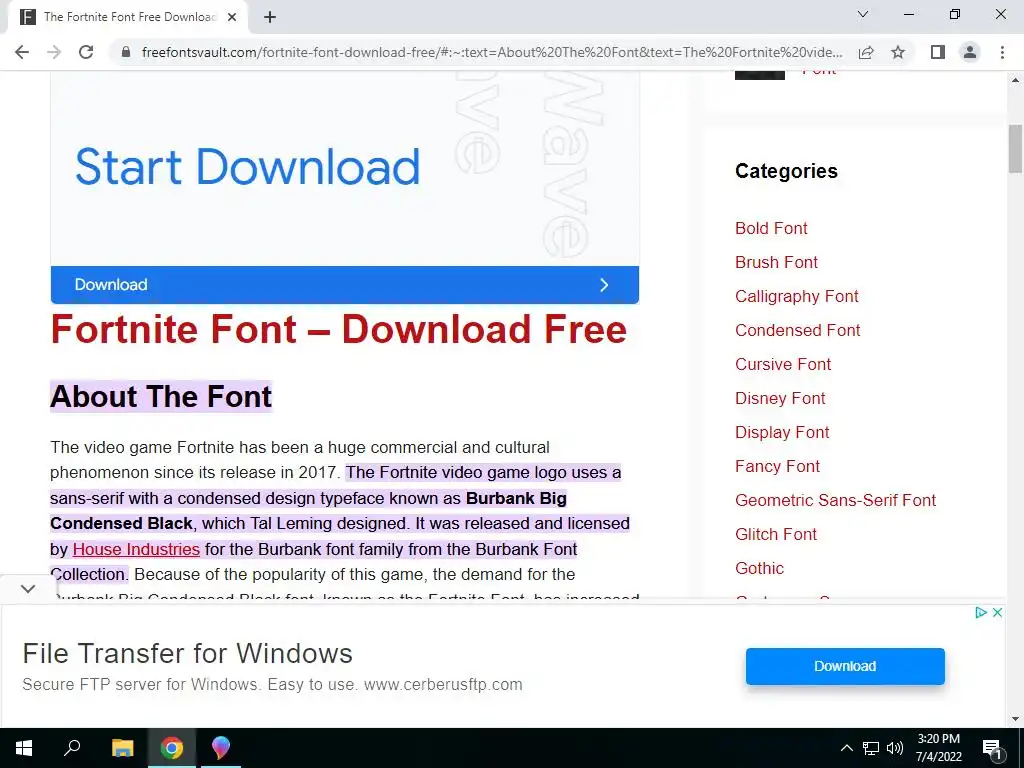Open the Calligraphy Font category

(797, 296)
